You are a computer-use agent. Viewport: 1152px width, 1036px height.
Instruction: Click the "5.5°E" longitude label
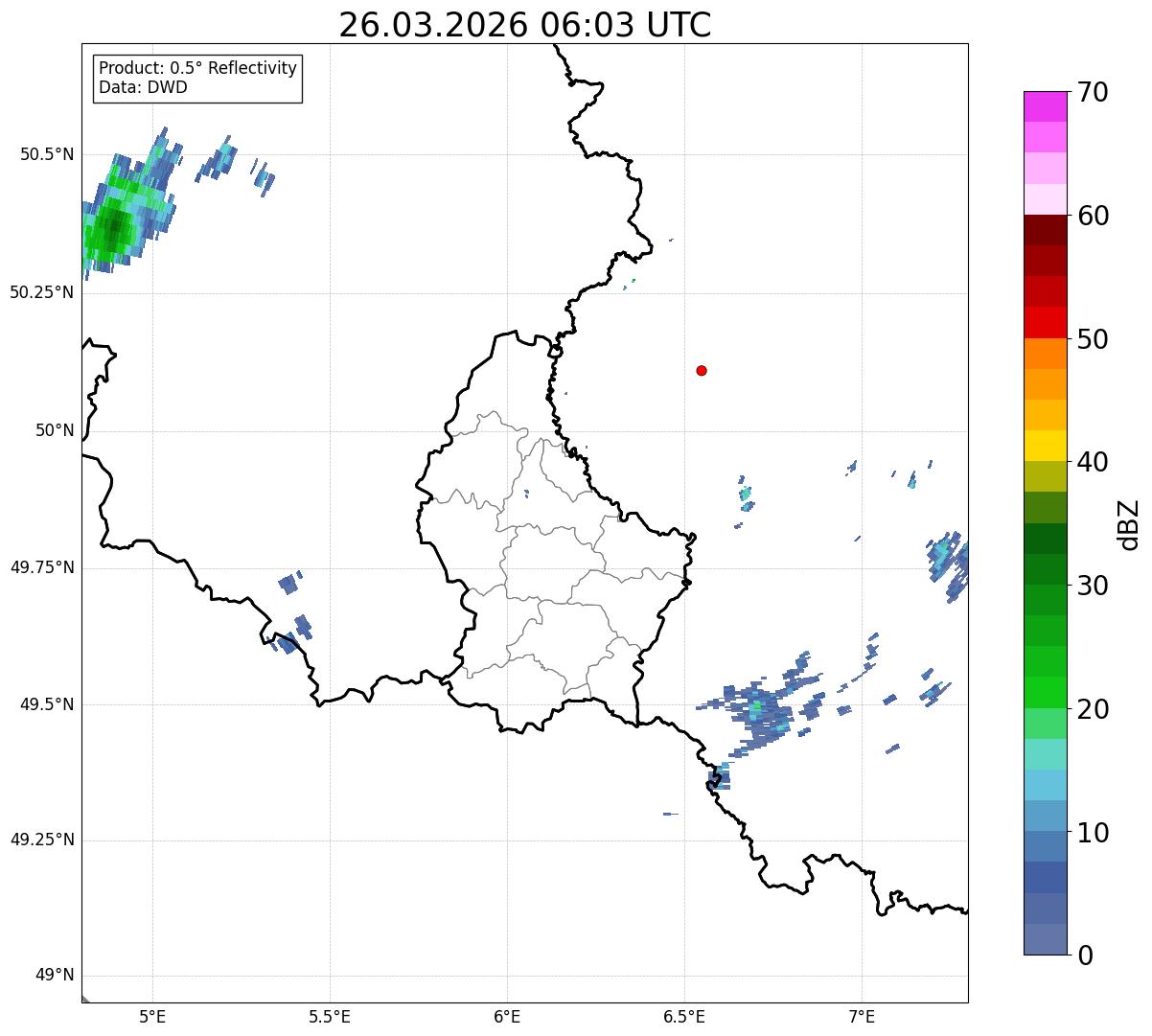(x=330, y=1016)
